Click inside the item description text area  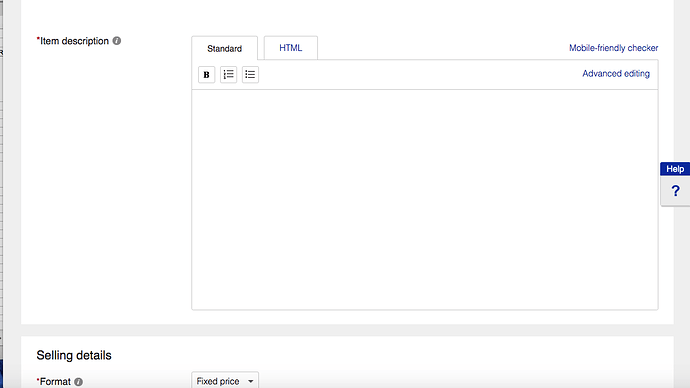tap(425, 200)
